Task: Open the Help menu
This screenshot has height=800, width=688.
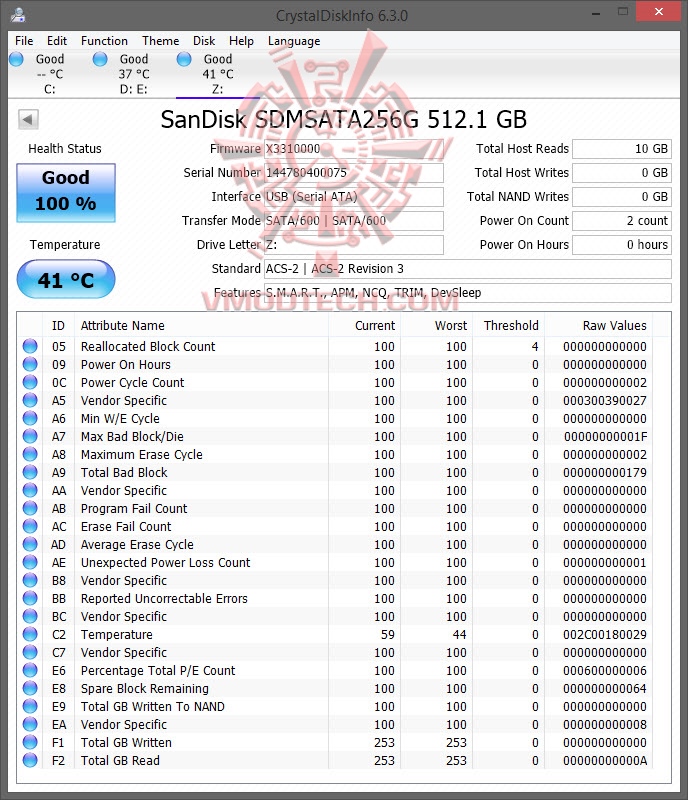Action: point(241,41)
